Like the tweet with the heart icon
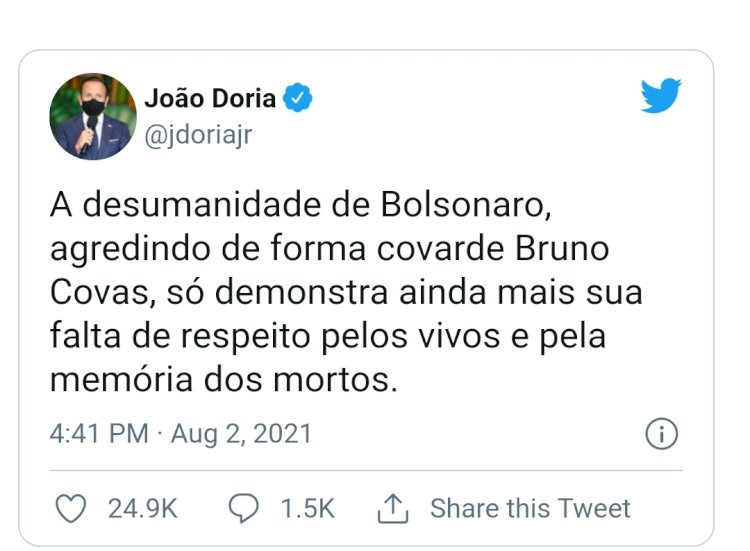 point(71,508)
